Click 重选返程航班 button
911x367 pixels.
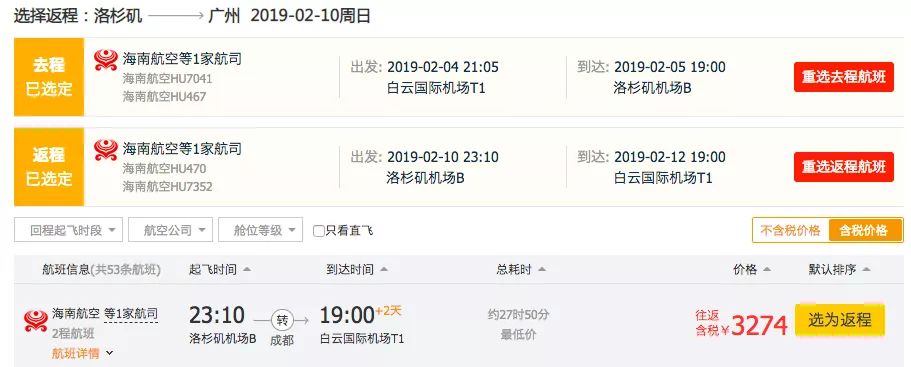(x=844, y=167)
